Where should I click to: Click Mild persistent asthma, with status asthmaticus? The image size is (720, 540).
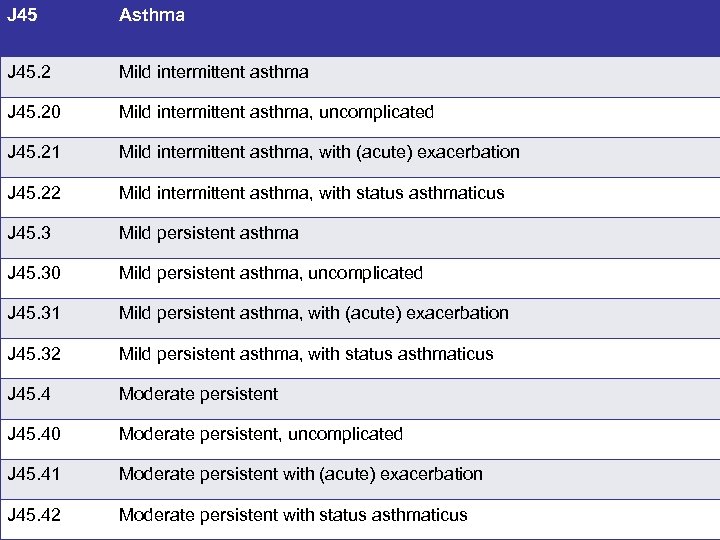(x=306, y=354)
